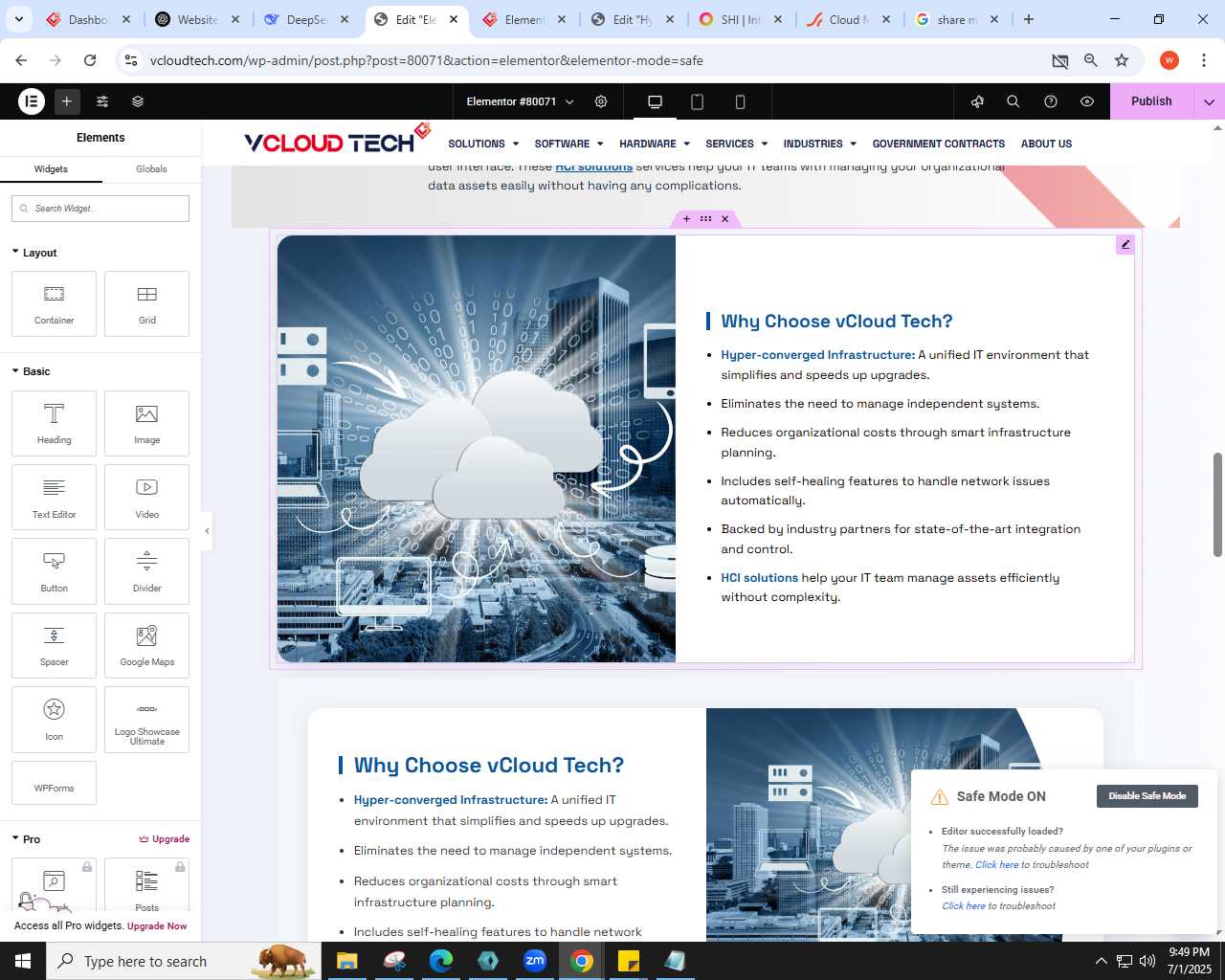Screen dimensions: 1225x980
Task: Select the Icon widget
Action: point(54,720)
